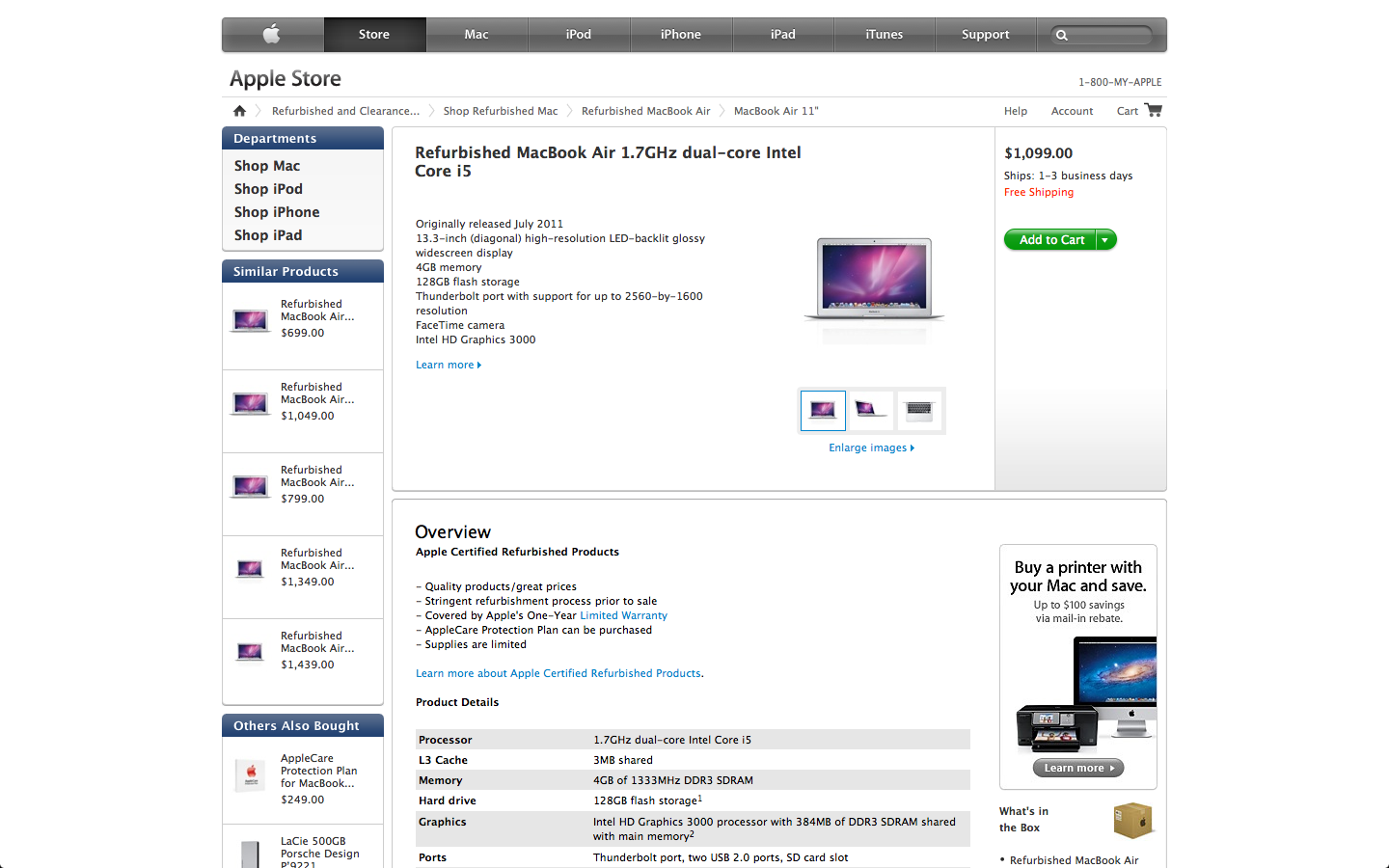Screen dimensions: 1389x868
Task: Click the home icon in the breadcrumb
Action: (239, 111)
